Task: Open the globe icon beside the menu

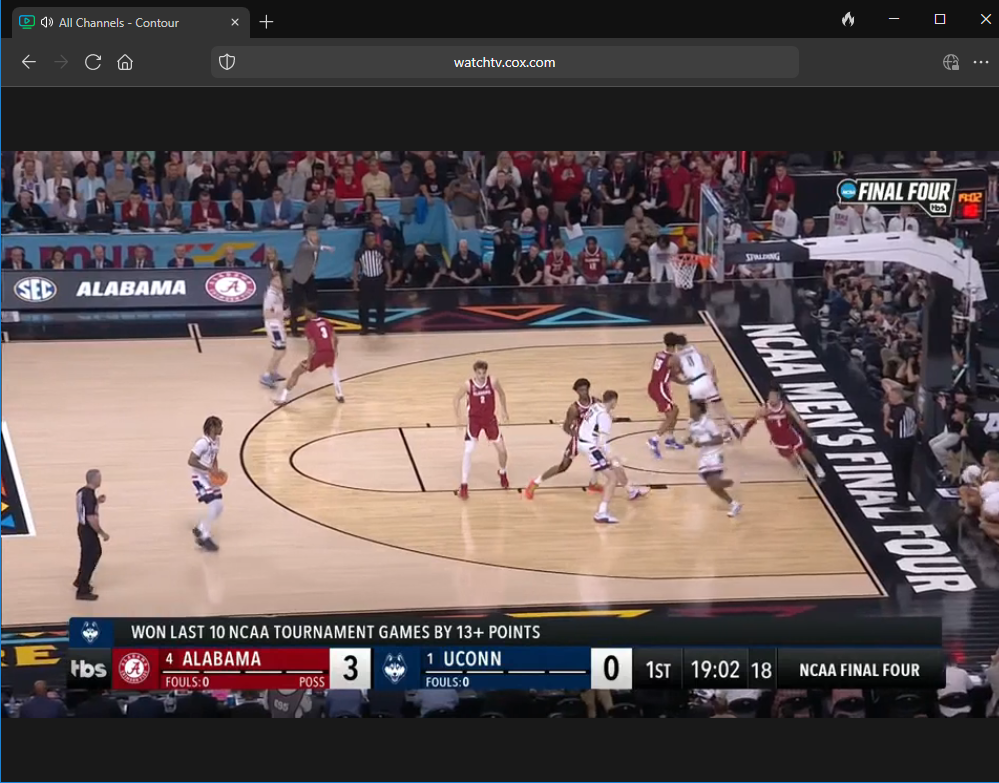Action: point(951,62)
